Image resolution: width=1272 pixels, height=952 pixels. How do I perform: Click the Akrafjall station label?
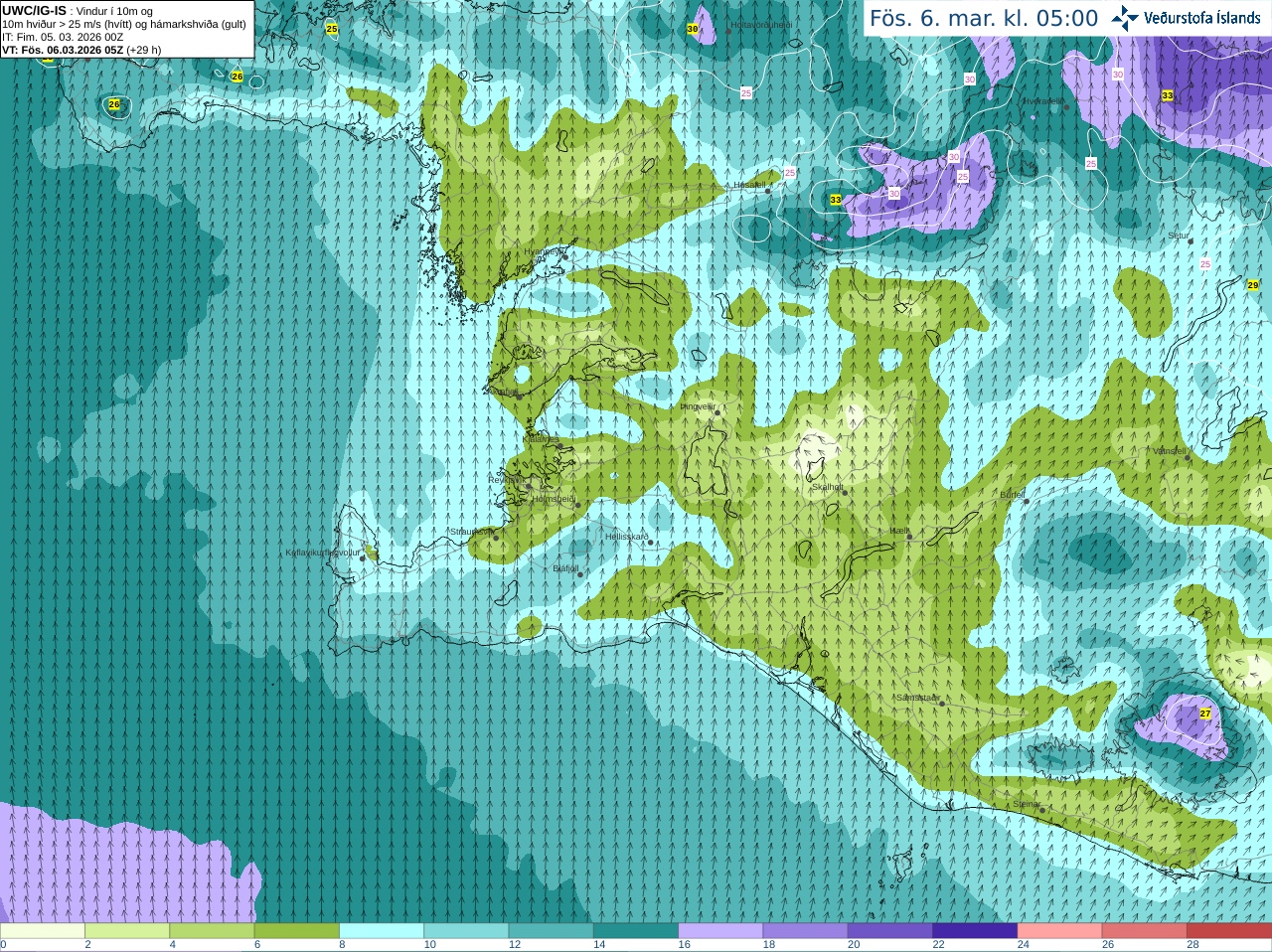pos(502,391)
